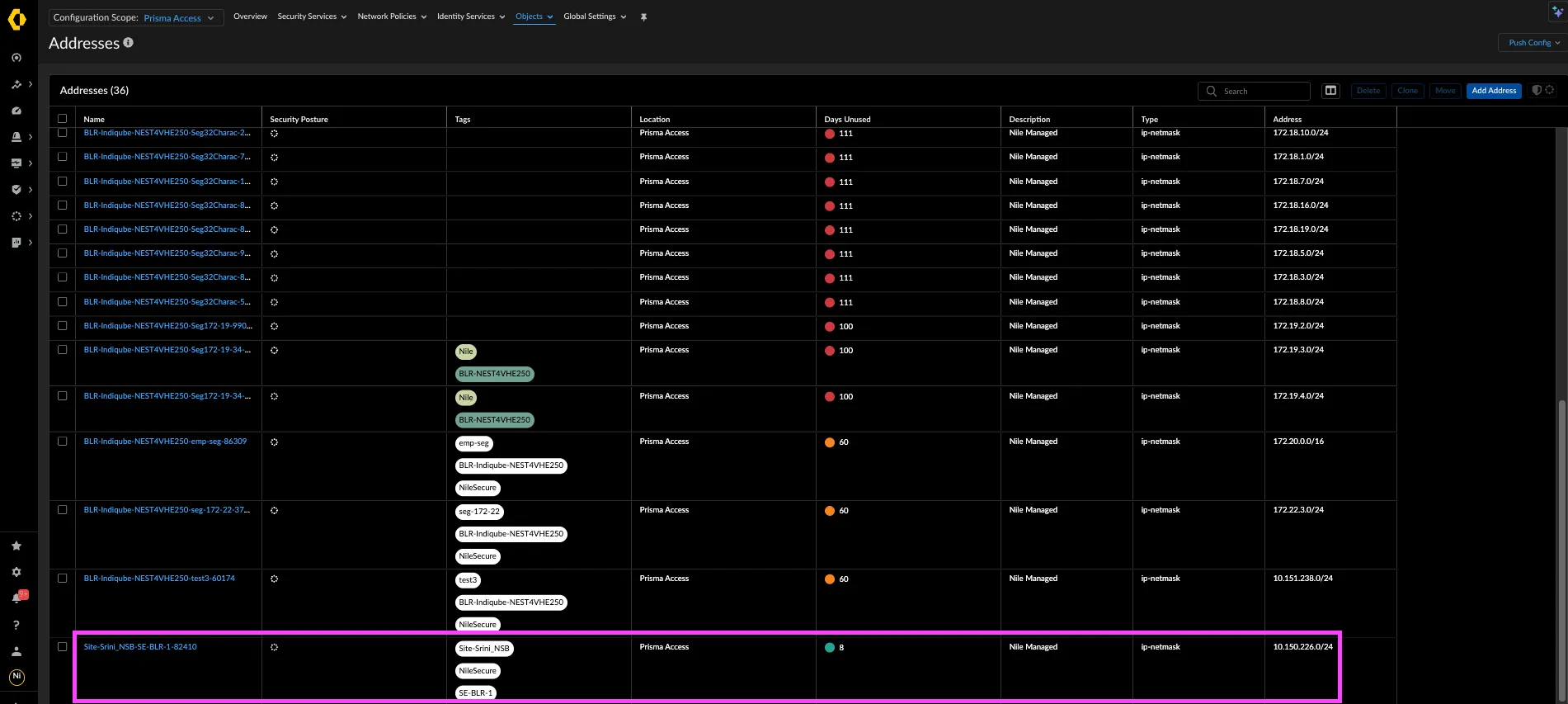
Task: Expand the rocket icon sidebar item chevron
Action: 31,84
